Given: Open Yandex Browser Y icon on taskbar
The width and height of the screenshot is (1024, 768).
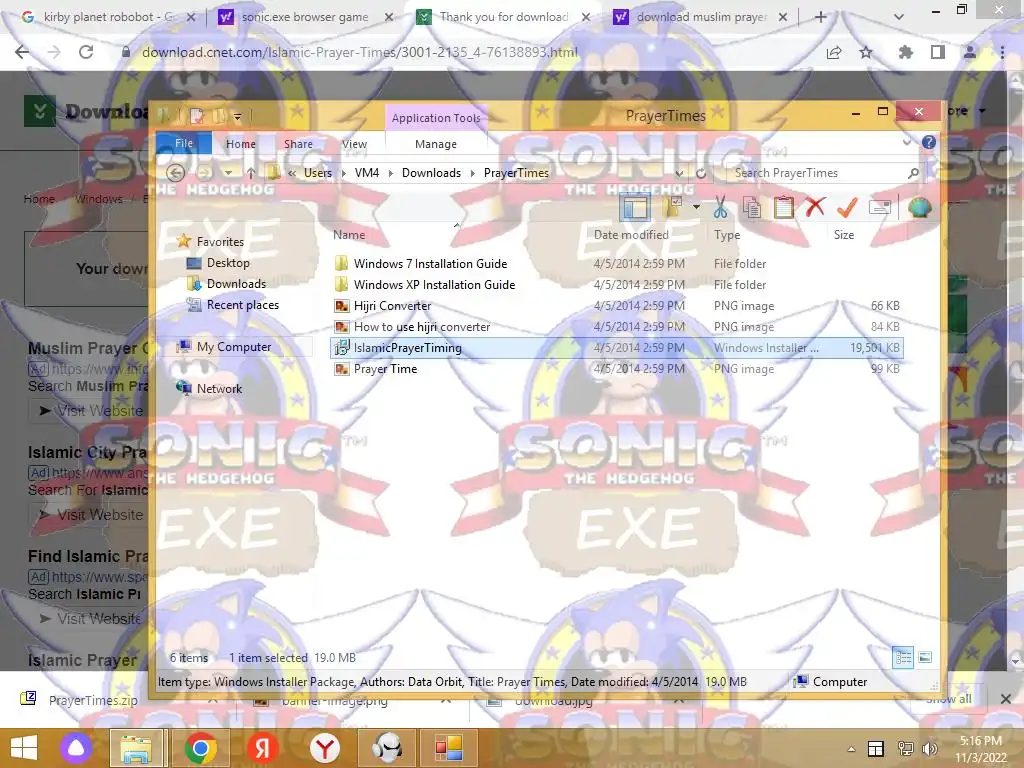Looking at the screenshot, I should coord(325,748).
